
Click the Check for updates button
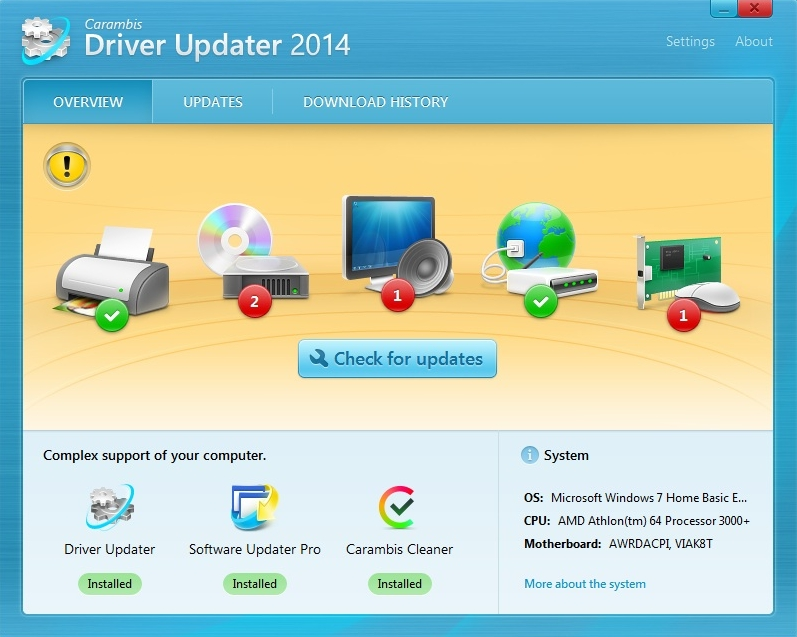[x=397, y=359]
